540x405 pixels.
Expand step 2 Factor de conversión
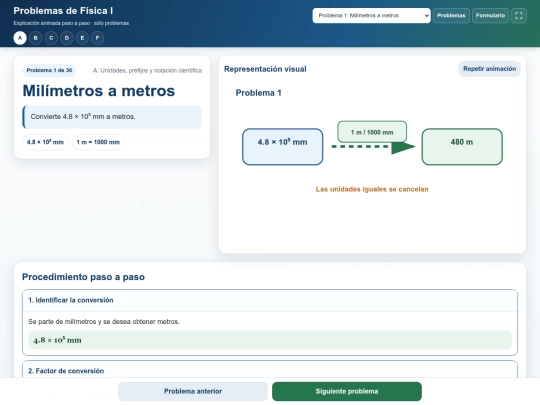270,371
